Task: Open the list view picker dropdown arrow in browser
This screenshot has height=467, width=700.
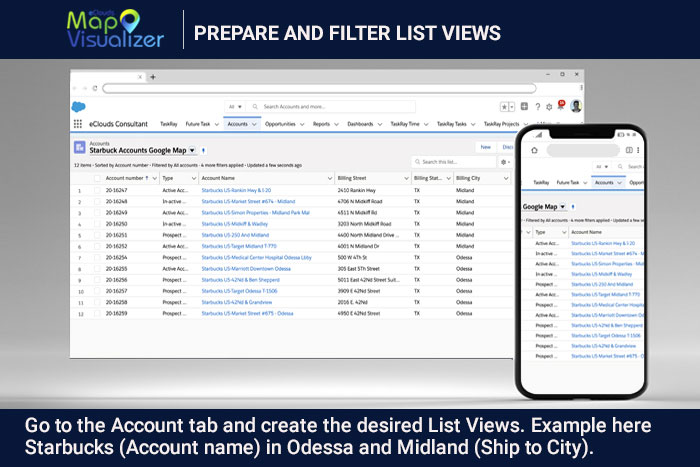Action: 192,150
